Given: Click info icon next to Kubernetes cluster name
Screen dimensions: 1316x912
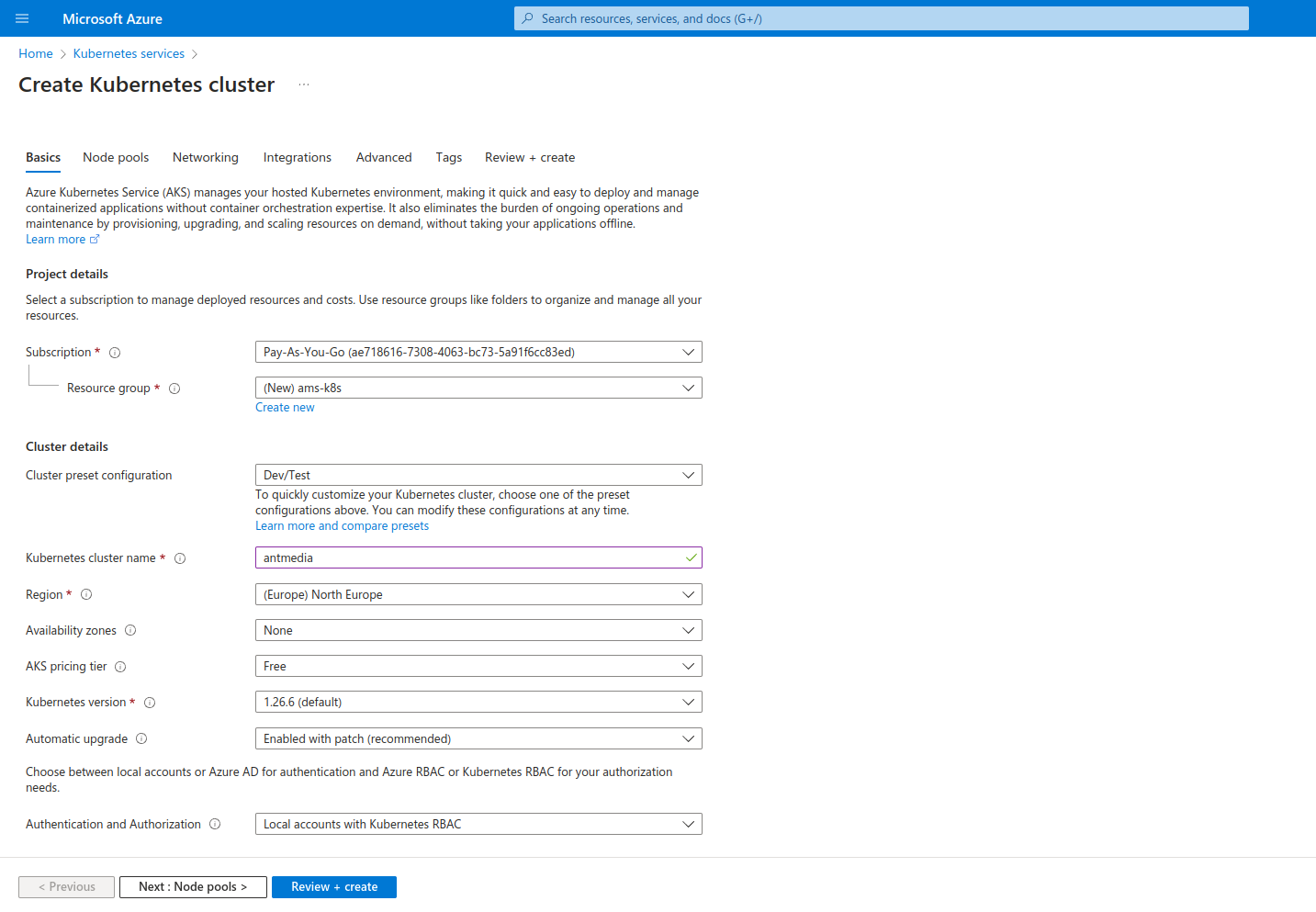Looking at the screenshot, I should click(180, 558).
